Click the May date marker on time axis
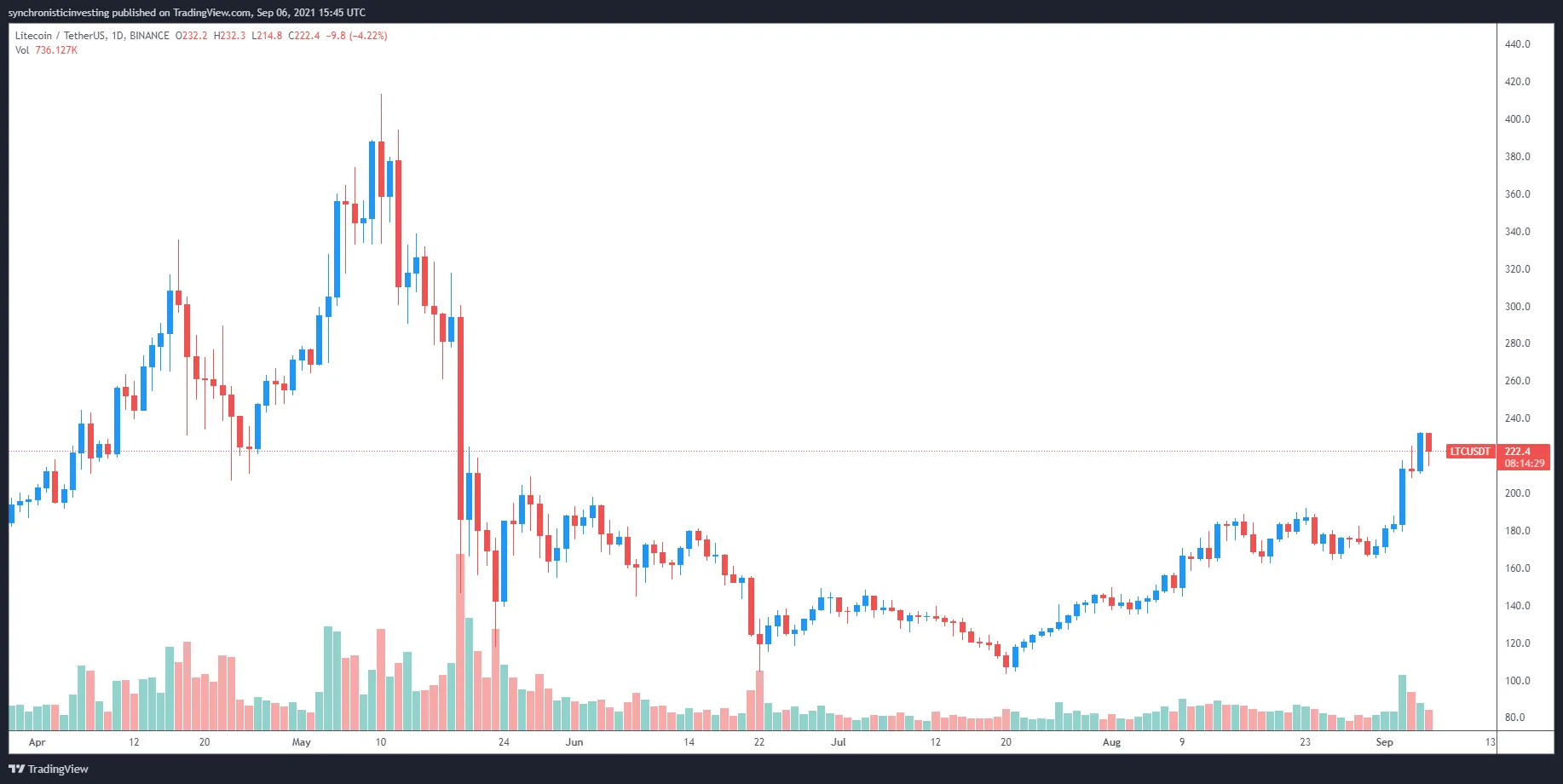Viewport: 1563px width, 784px height. tap(301, 742)
